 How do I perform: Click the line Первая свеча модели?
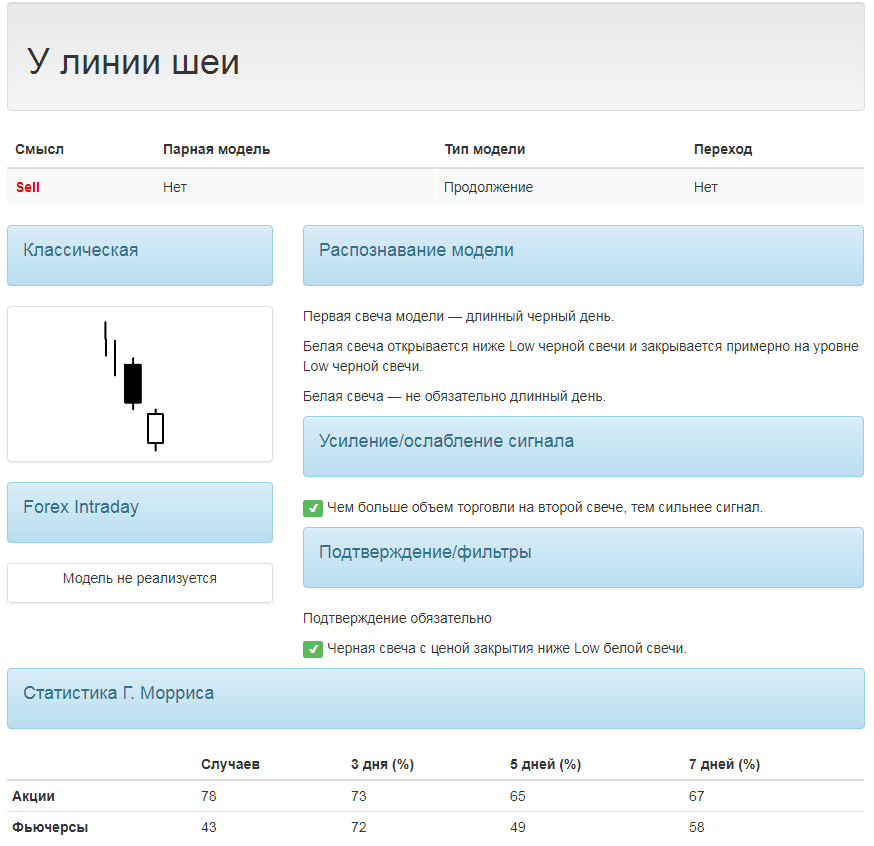click(x=458, y=317)
